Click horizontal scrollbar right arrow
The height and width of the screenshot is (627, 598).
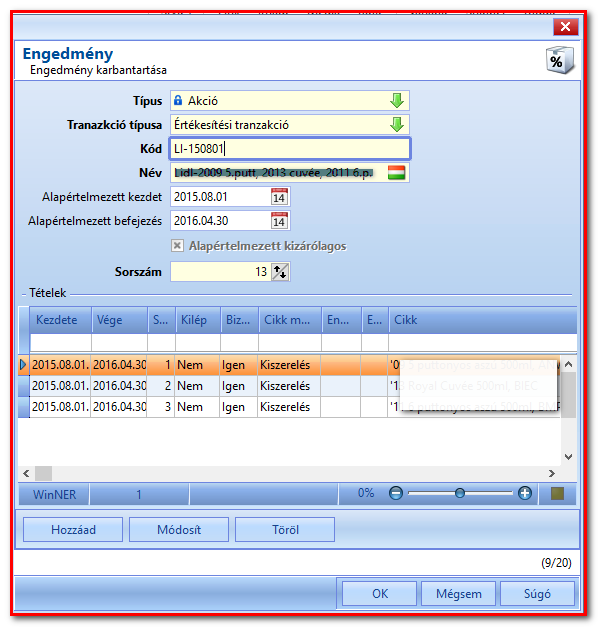[x=552, y=473]
